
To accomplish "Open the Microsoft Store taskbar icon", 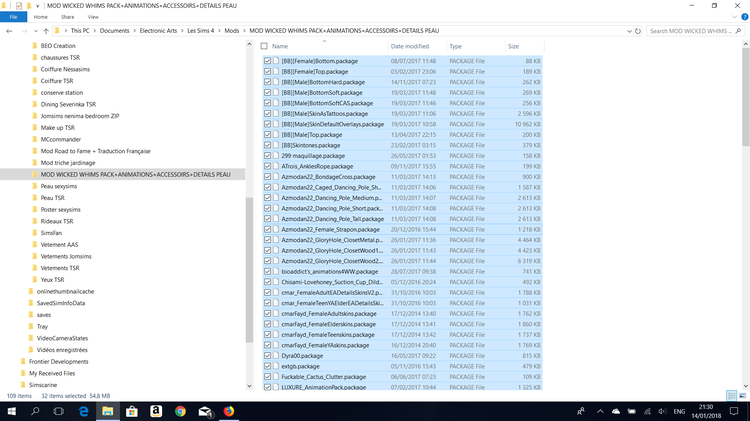I will tap(132, 411).
